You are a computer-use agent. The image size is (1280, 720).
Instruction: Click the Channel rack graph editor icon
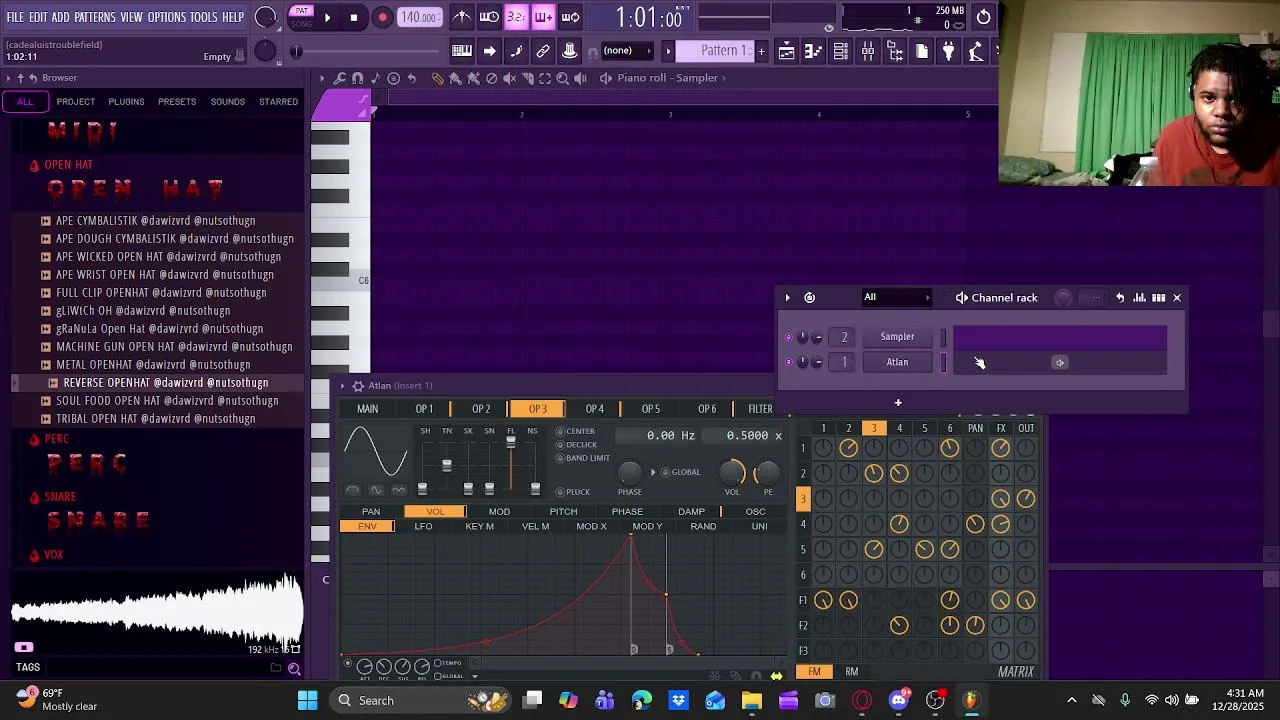click(x=1139, y=297)
